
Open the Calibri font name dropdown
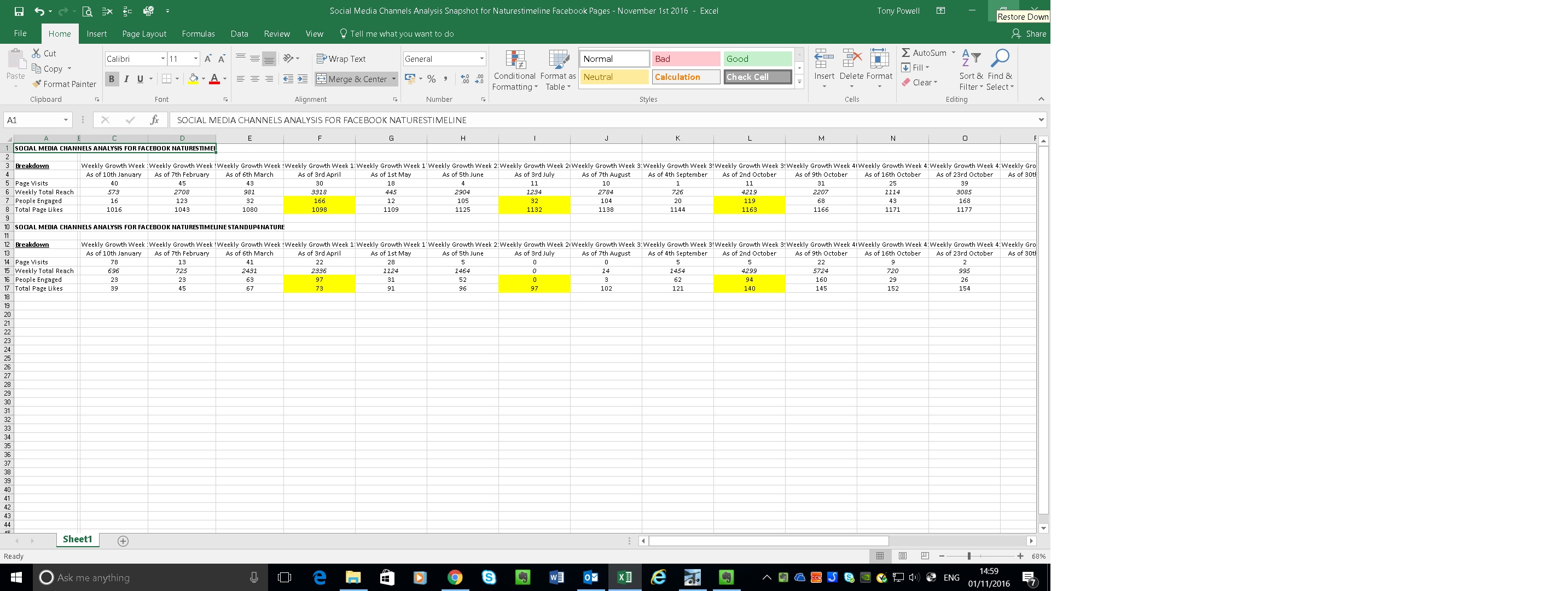click(162, 59)
